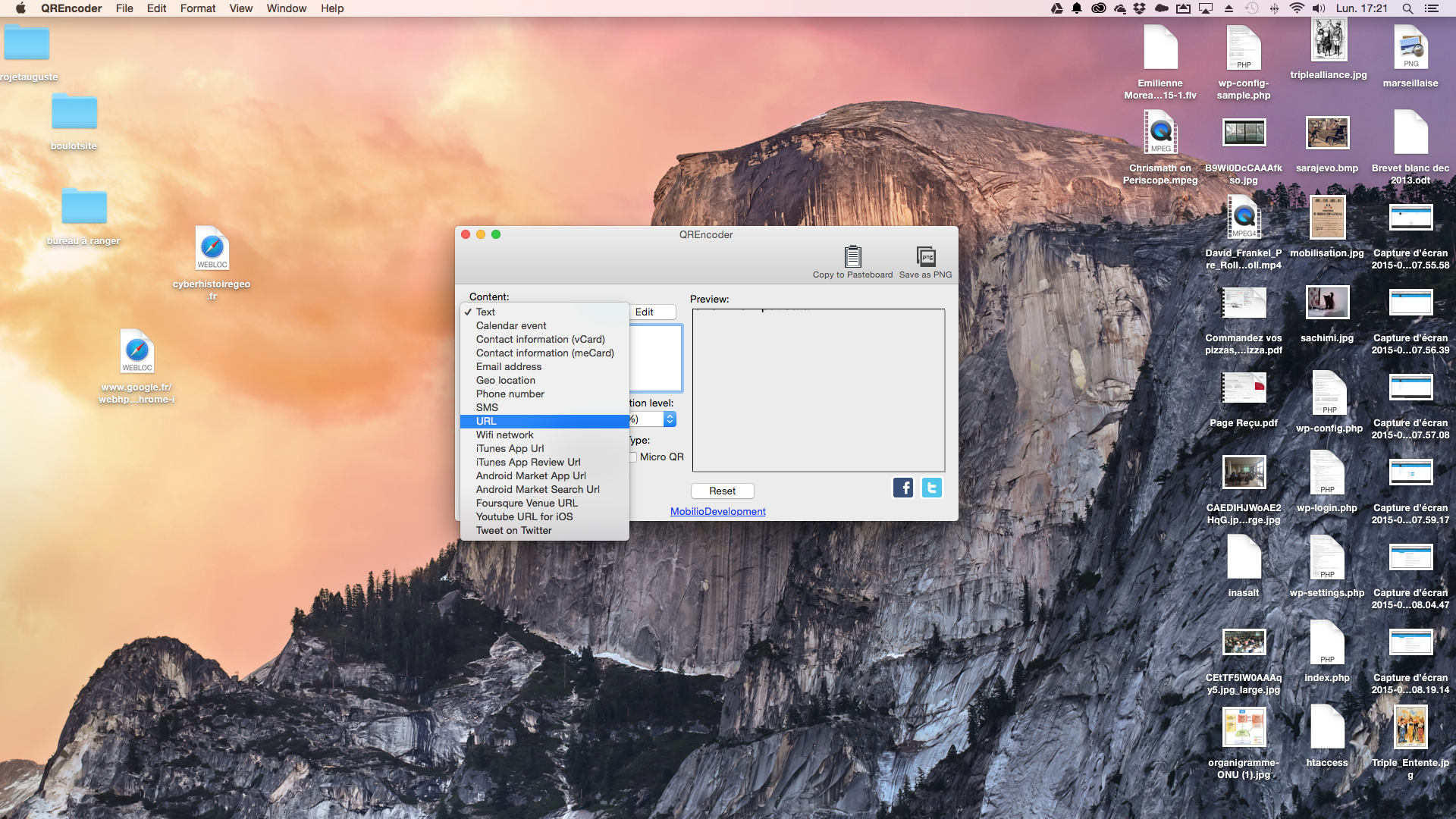Image resolution: width=1456 pixels, height=819 pixels.
Task: Open the Format menu
Action: coord(198,8)
